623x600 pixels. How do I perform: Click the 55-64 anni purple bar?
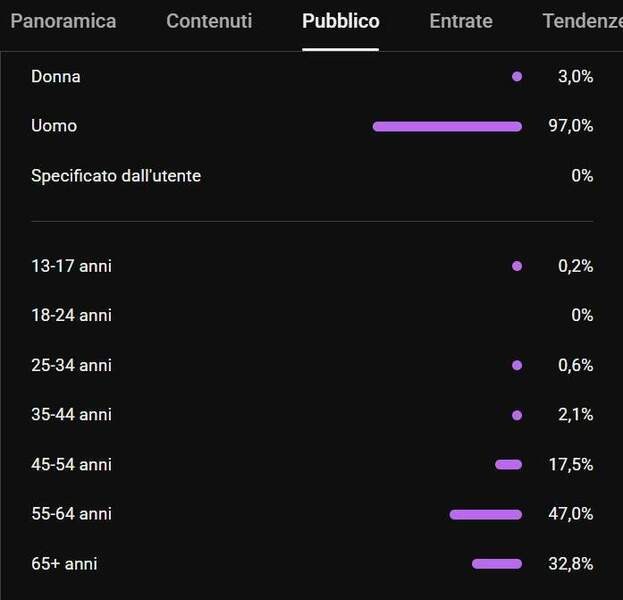(486, 515)
